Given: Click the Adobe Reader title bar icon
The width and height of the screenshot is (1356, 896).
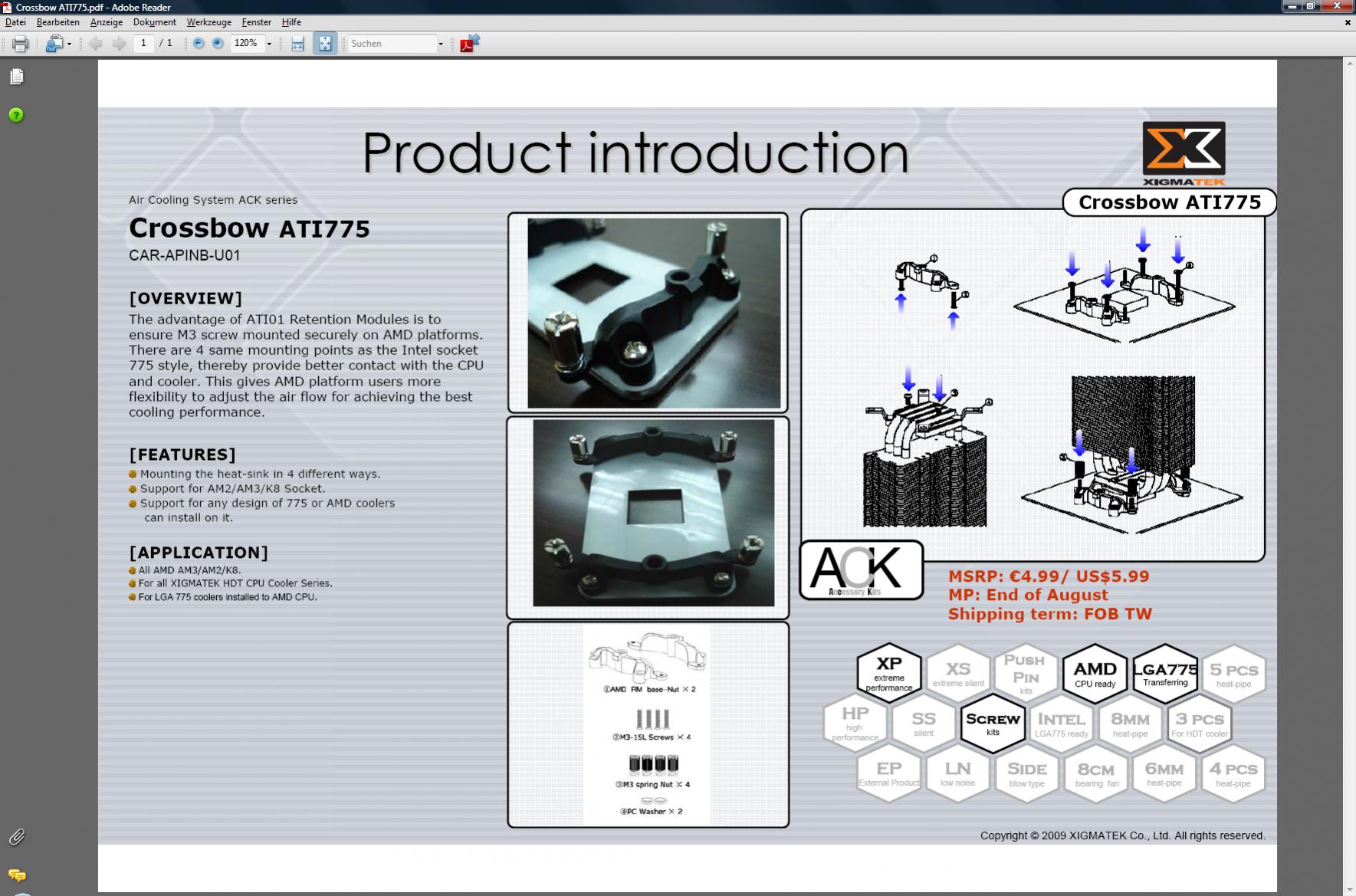Looking at the screenshot, I should 7,7.
